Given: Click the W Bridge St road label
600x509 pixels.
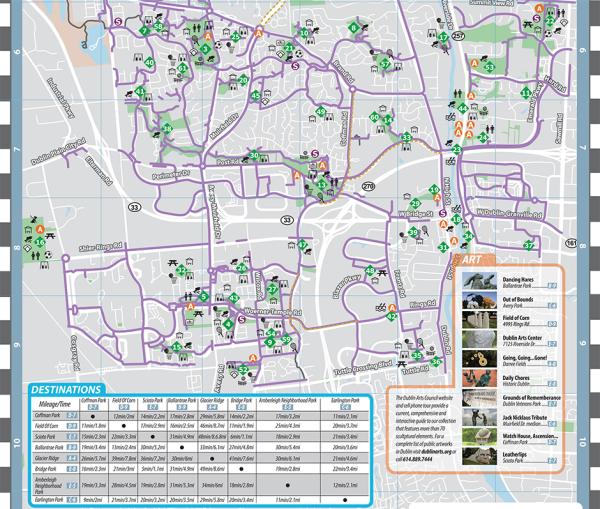Looking at the screenshot, I should [416, 214].
